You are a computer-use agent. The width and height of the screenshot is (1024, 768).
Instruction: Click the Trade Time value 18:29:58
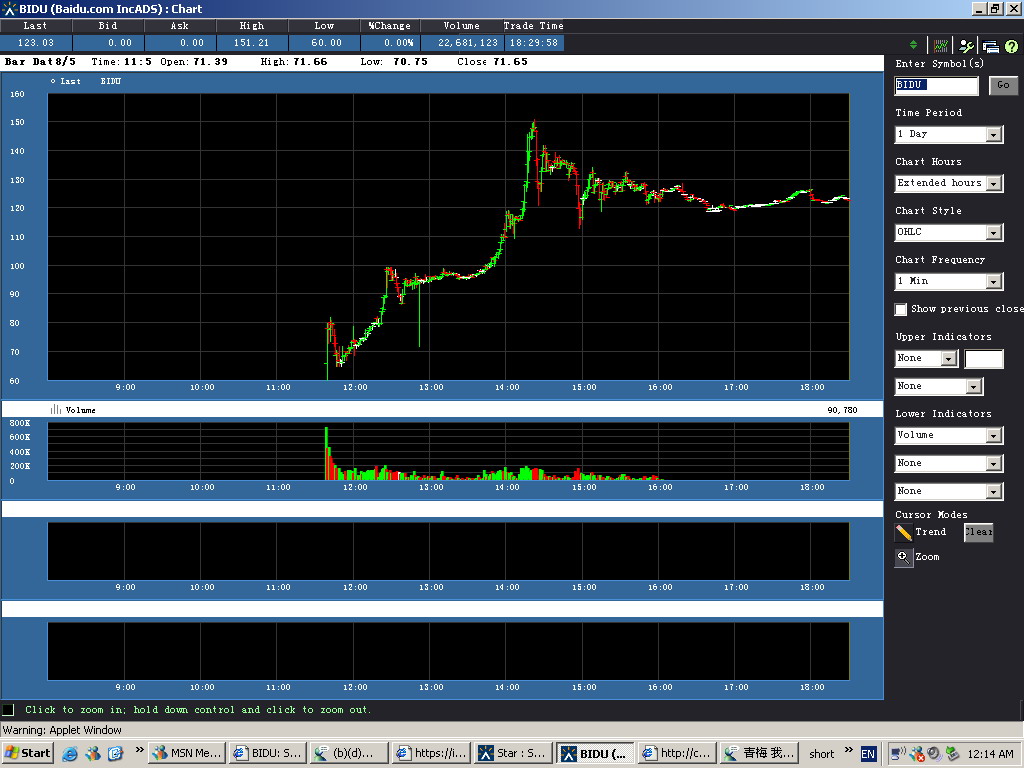pos(534,43)
